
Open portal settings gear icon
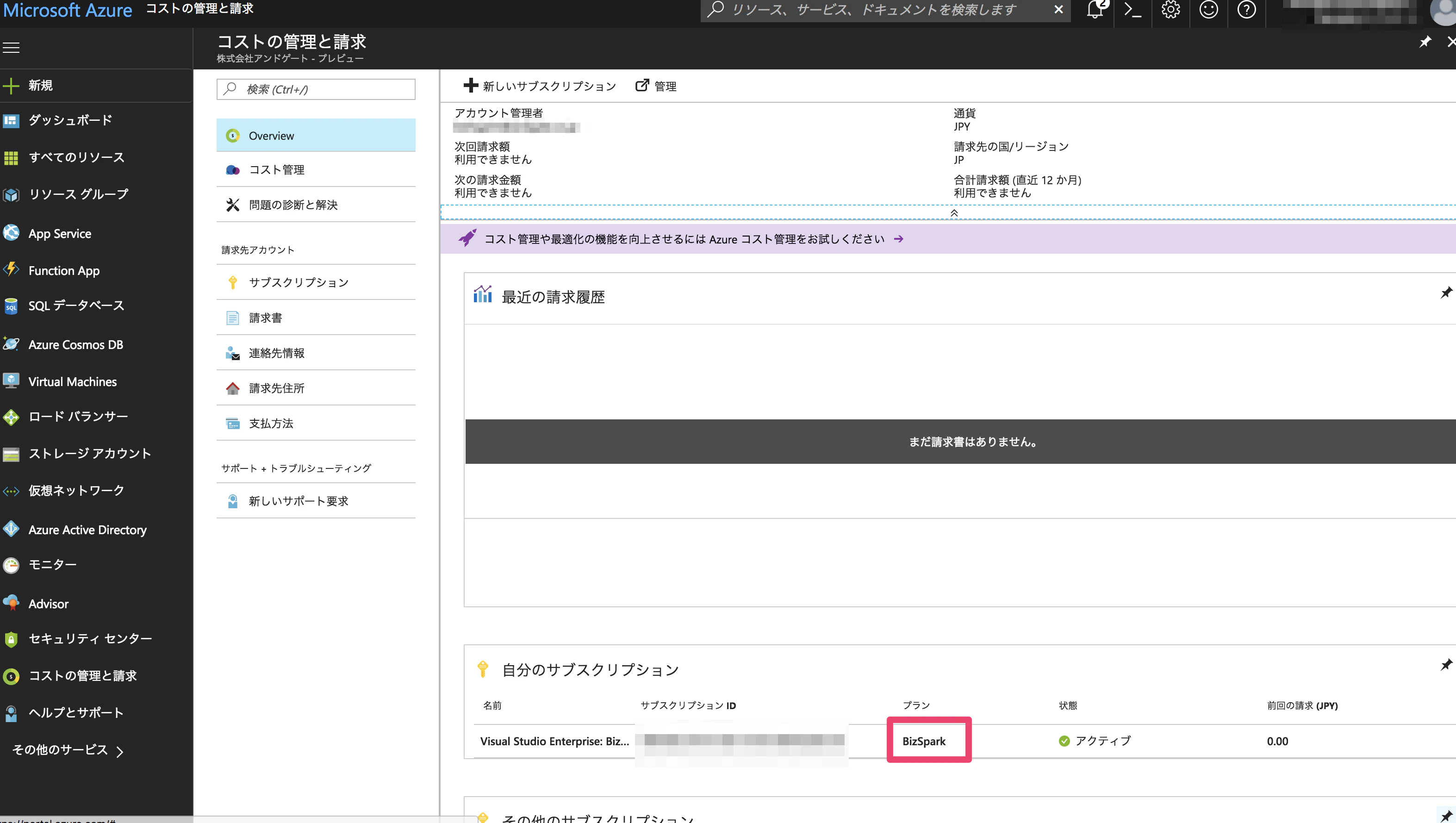(1170, 10)
